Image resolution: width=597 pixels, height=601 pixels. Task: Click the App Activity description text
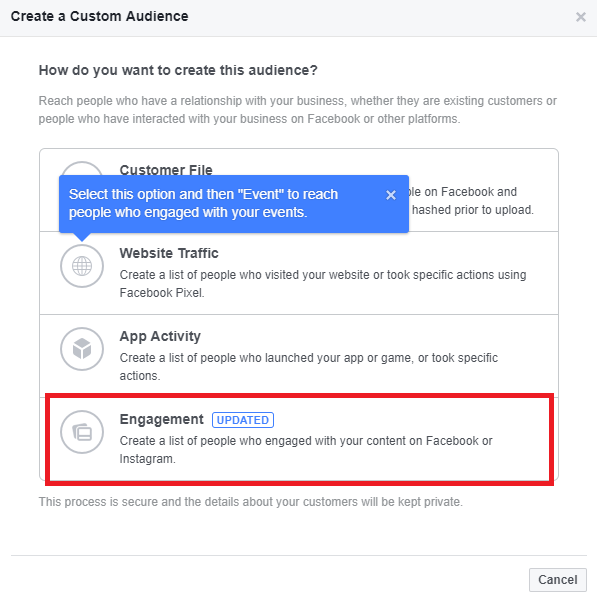coord(308,367)
